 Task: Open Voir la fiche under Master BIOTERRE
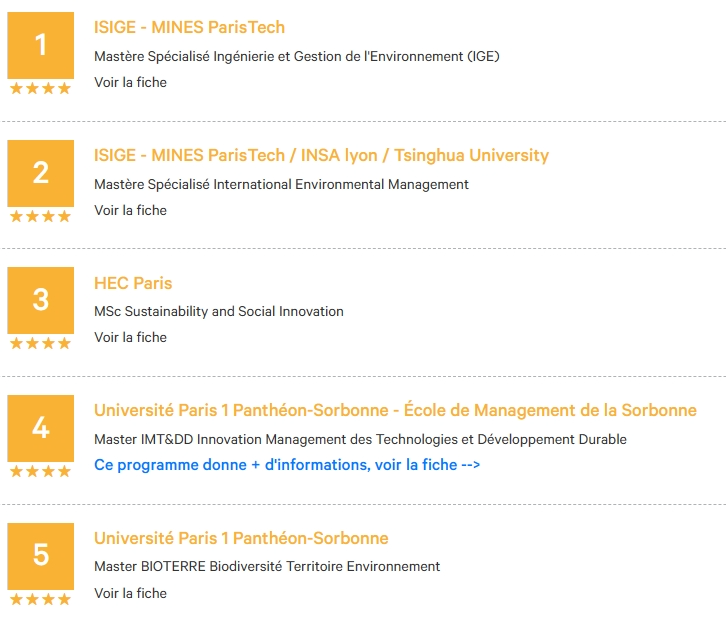pyautogui.click(x=130, y=593)
